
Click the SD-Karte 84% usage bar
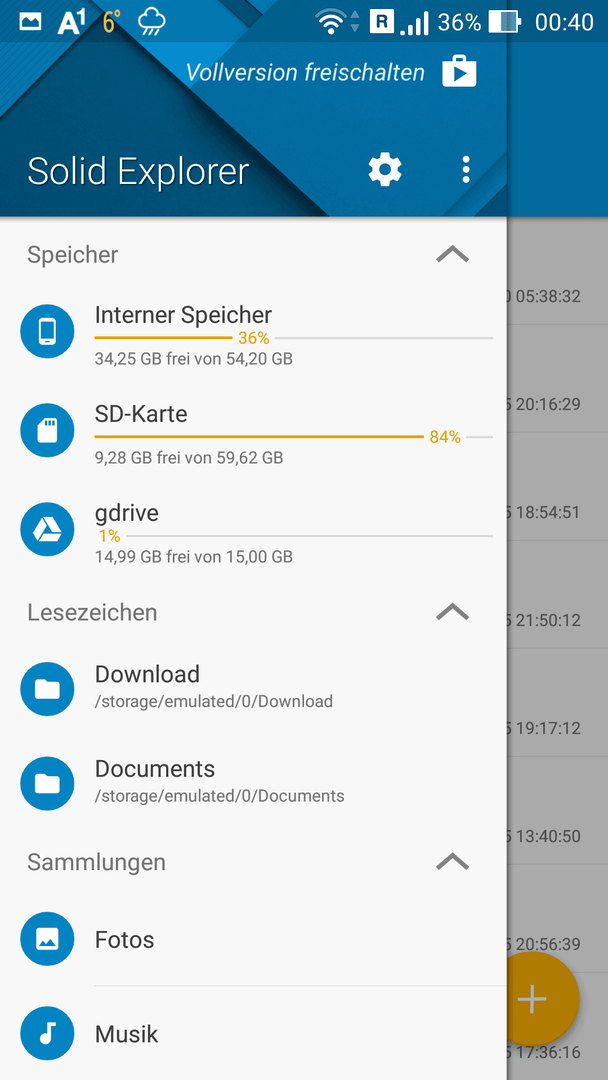[293, 437]
